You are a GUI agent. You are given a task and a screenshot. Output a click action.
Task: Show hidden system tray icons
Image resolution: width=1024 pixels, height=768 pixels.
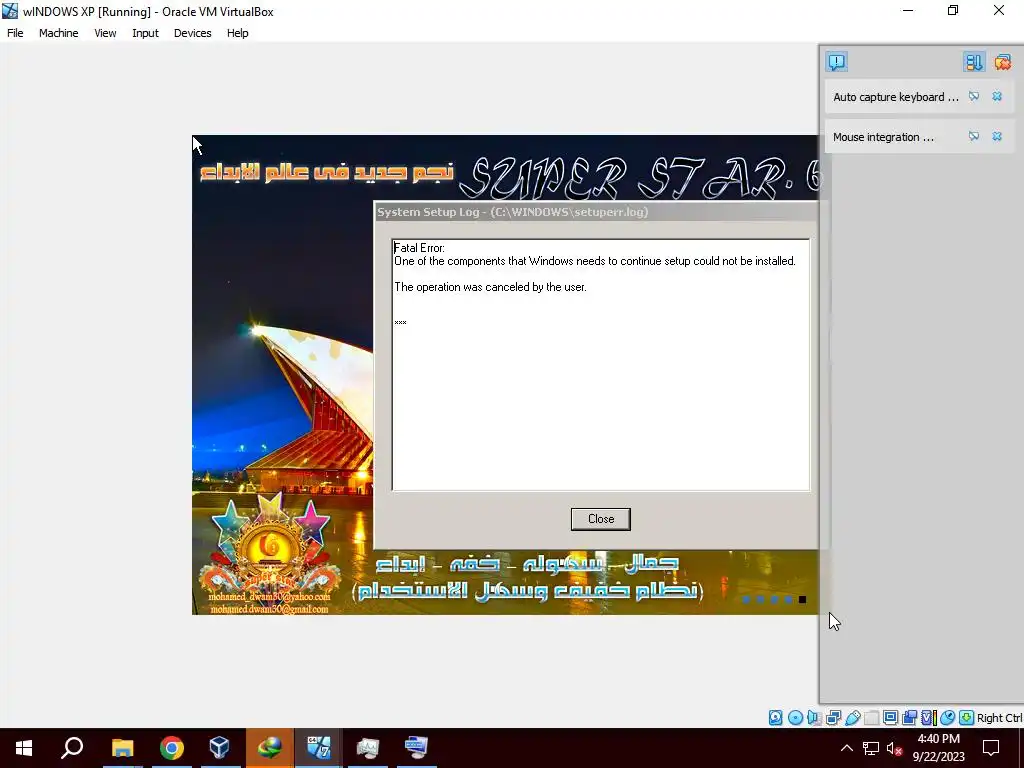pos(846,748)
